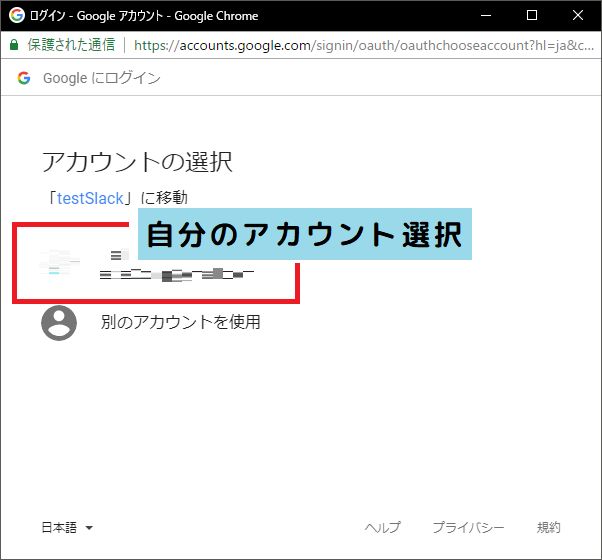Click the Chrome title bar Google favicon
This screenshot has width=602, height=560.
click(17, 15)
